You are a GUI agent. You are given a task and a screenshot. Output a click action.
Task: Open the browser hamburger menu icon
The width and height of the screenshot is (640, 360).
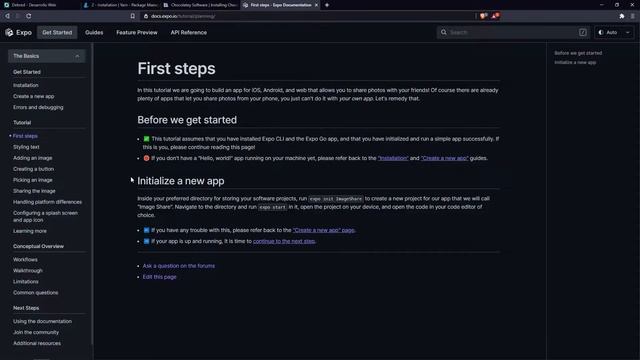coord(633,16)
